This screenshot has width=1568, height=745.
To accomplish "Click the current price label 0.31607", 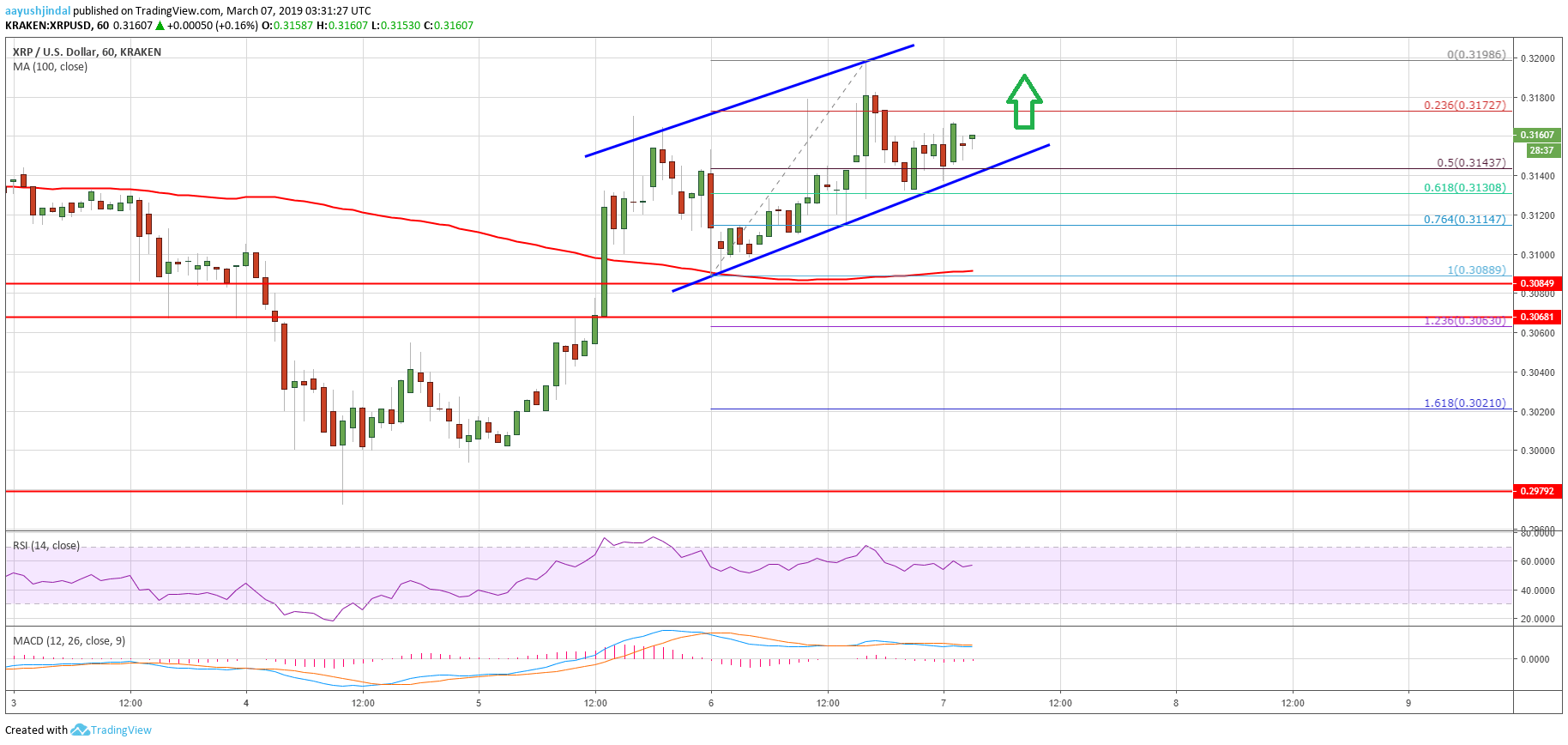I will pos(1537,135).
